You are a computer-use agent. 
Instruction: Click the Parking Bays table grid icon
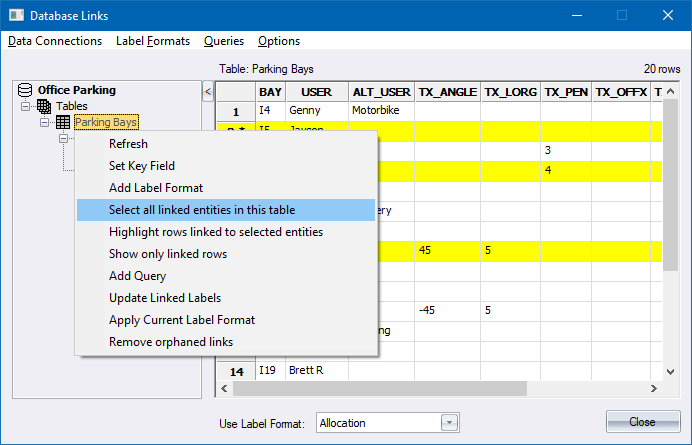click(x=62, y=122)
